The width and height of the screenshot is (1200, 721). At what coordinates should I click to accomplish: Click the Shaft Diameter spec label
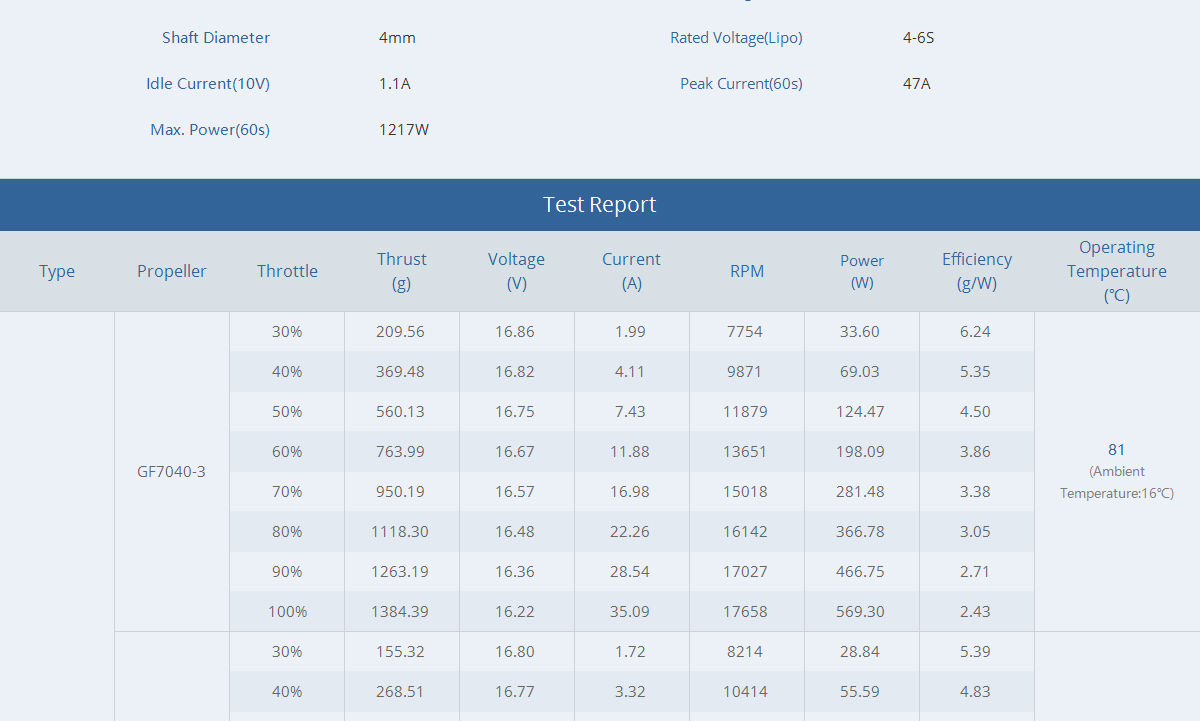(x=216, y=38)
